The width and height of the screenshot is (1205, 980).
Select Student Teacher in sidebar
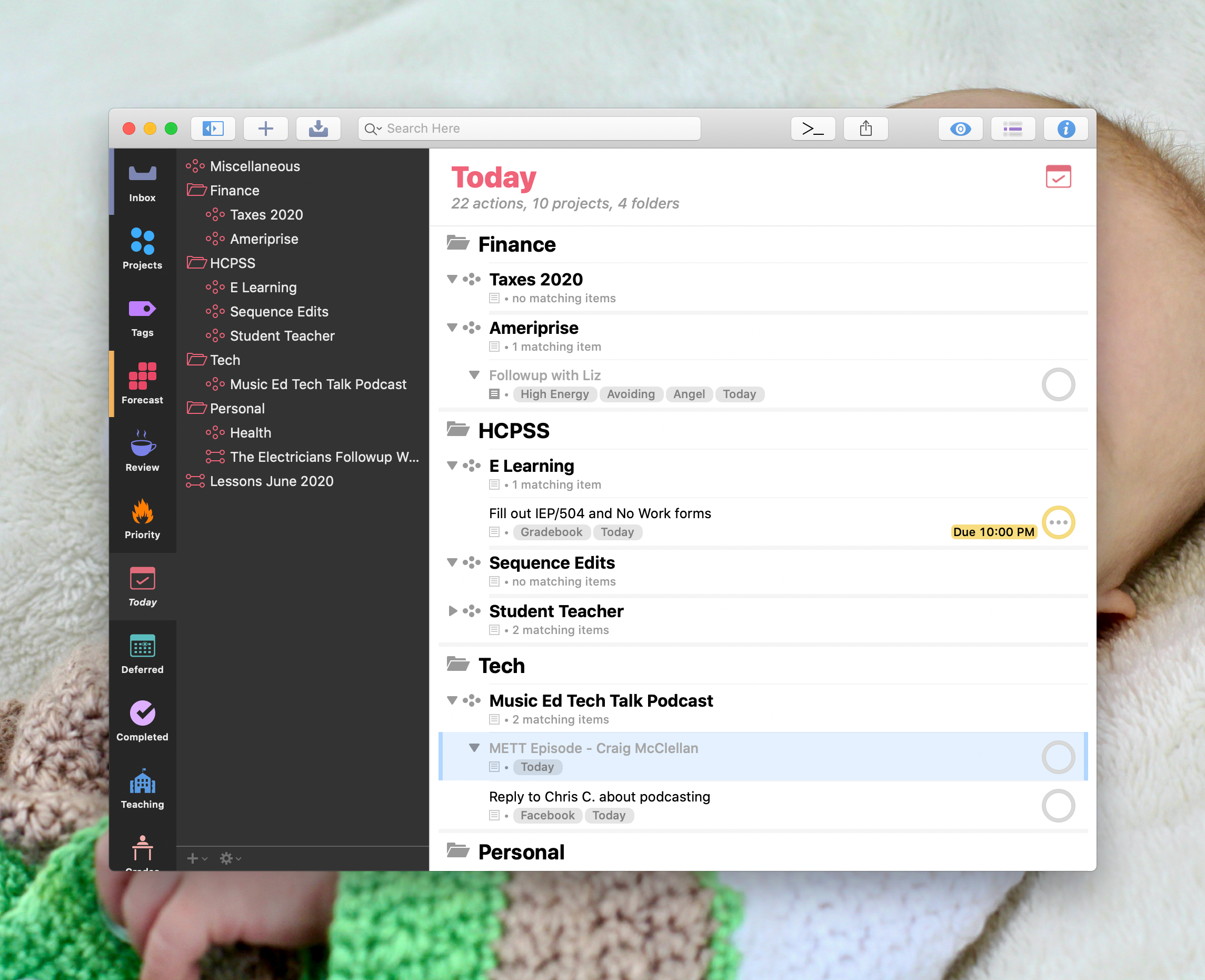pos(303,336)
